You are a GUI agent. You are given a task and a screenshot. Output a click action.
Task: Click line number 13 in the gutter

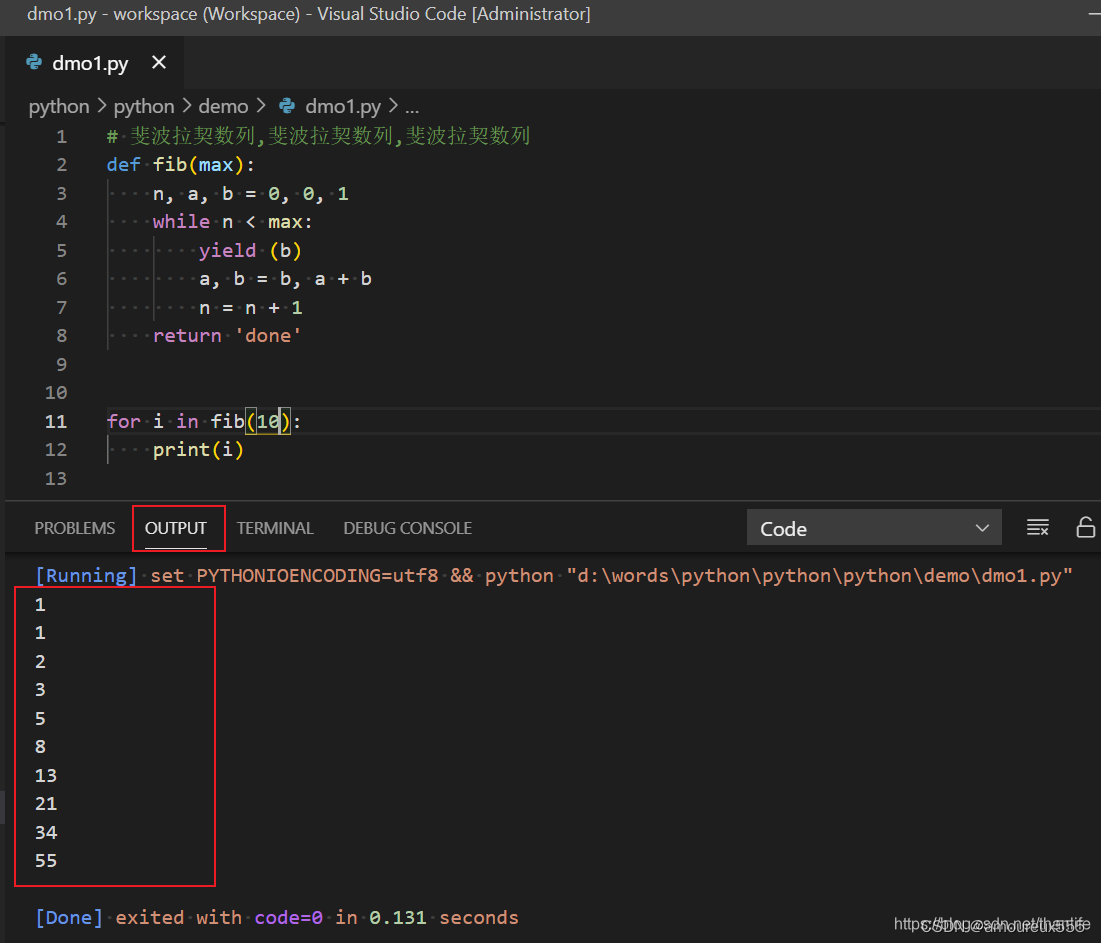[x=56, y=478]
